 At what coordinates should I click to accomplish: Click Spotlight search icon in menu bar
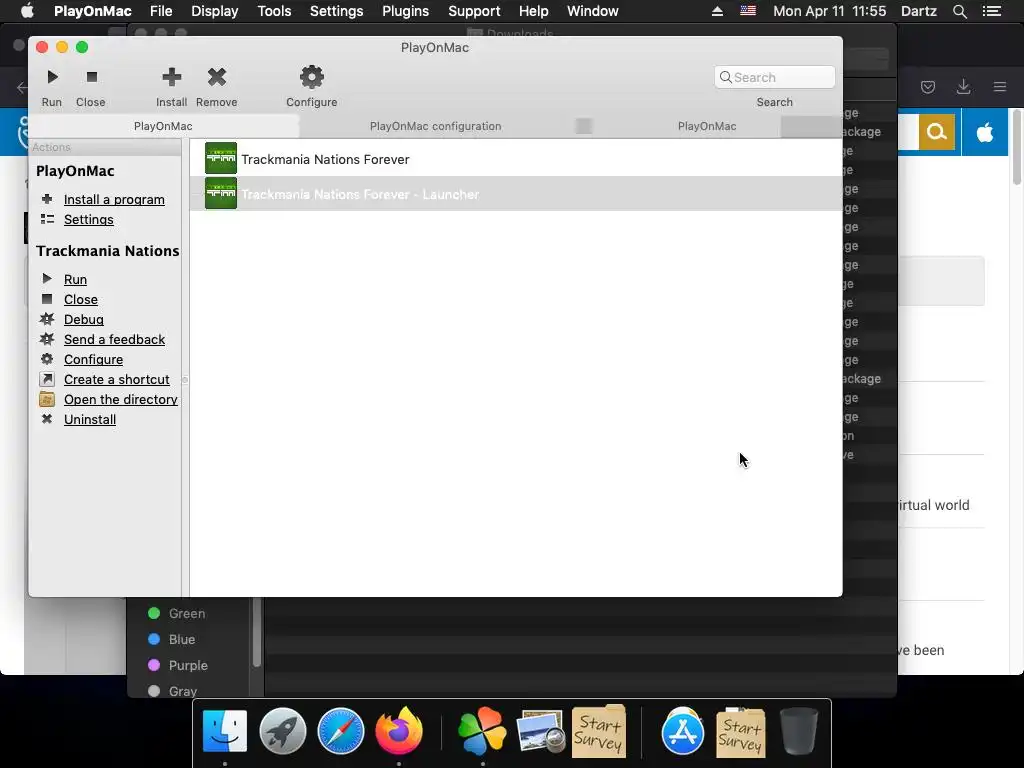(959, 11)
